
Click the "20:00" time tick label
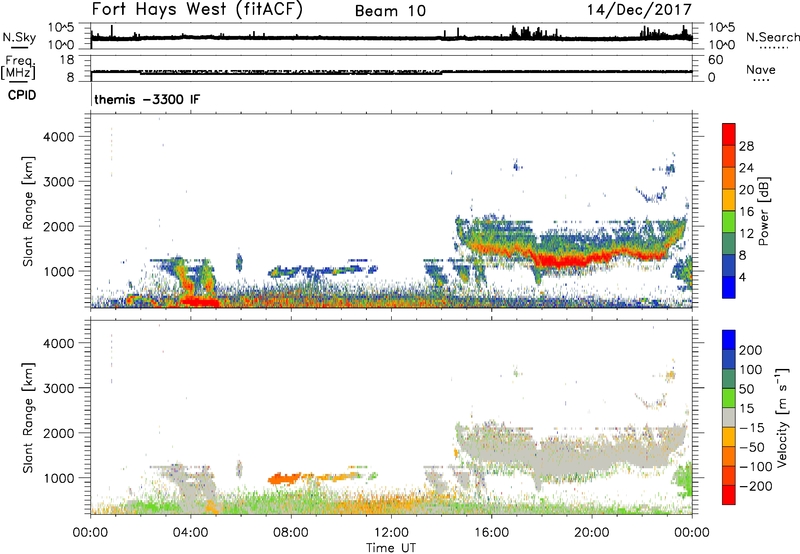coord(592,533)
